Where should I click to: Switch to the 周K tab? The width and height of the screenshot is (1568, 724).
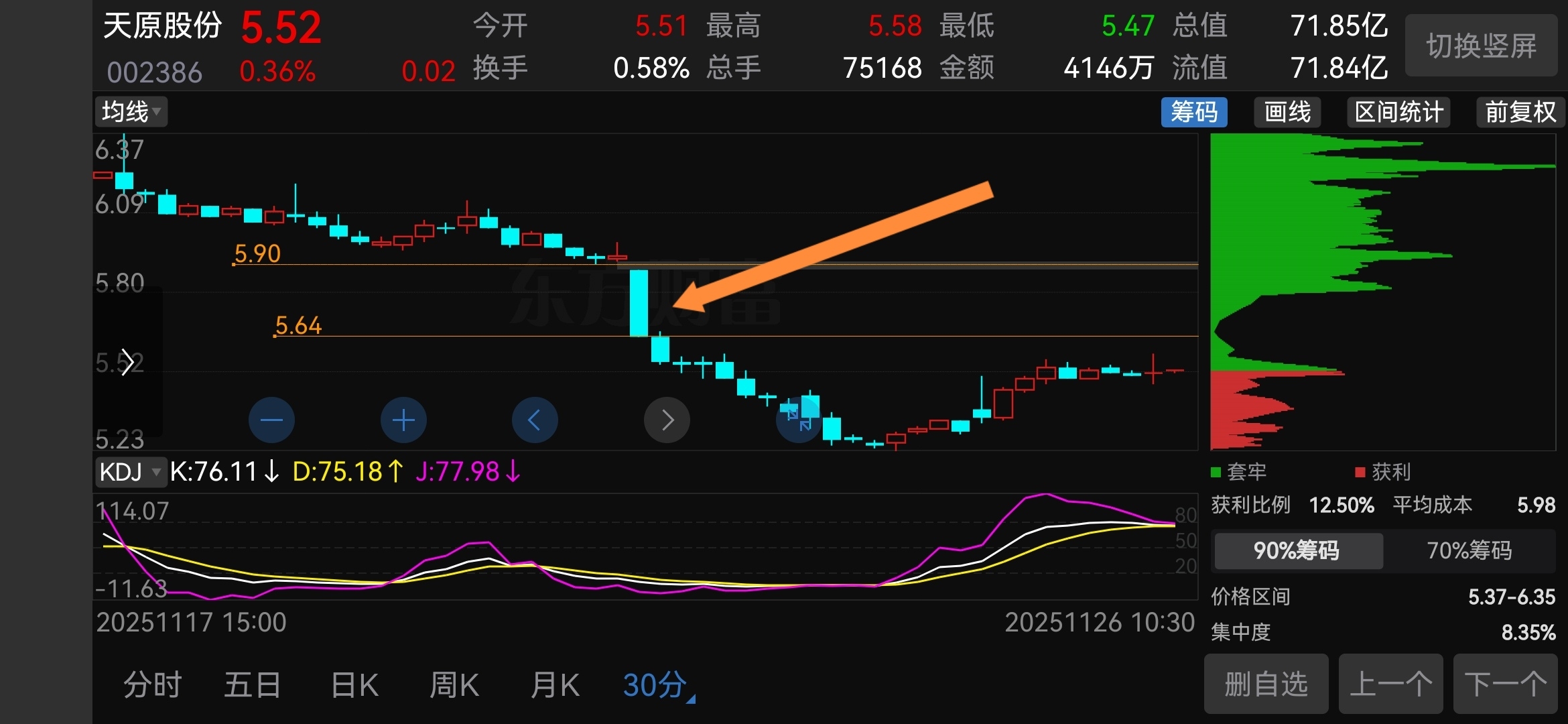pos(454,685)
